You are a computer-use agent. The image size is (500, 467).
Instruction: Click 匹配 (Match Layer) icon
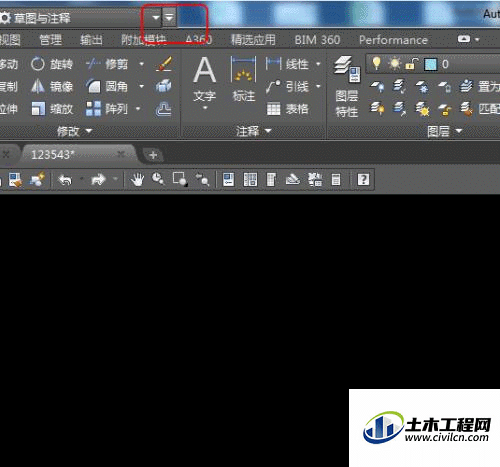click(479, 109)
